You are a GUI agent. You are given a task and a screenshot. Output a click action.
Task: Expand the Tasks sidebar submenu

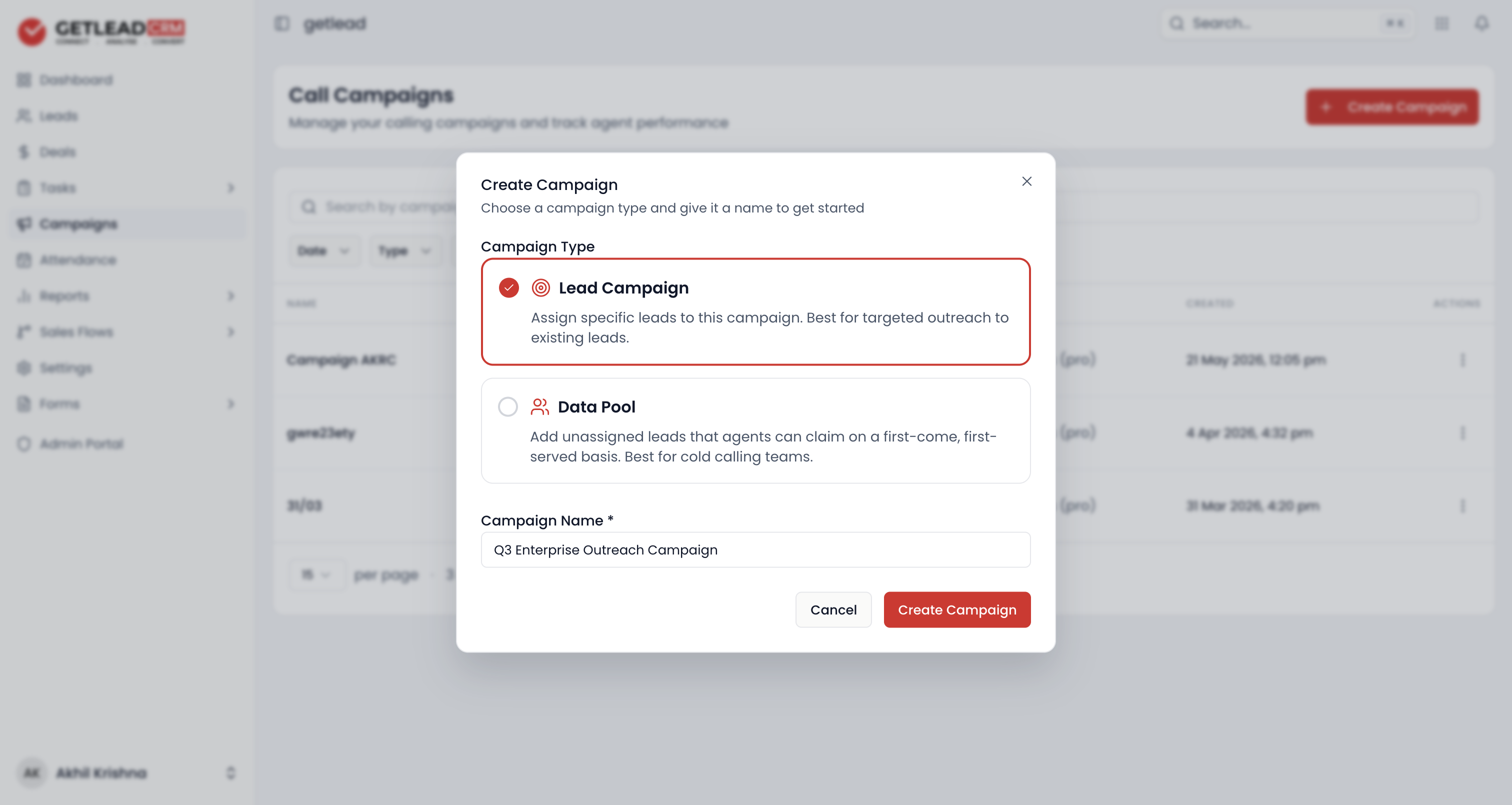coord(230,188)
